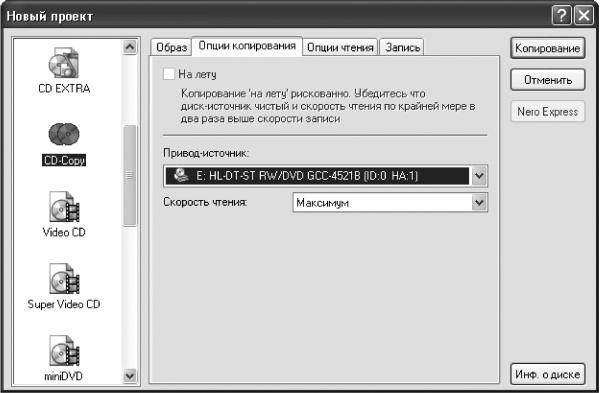This screenshot has height=393, width=600.
Task: Start copying with the Копирование button
Action: click(x=548, y=48)
